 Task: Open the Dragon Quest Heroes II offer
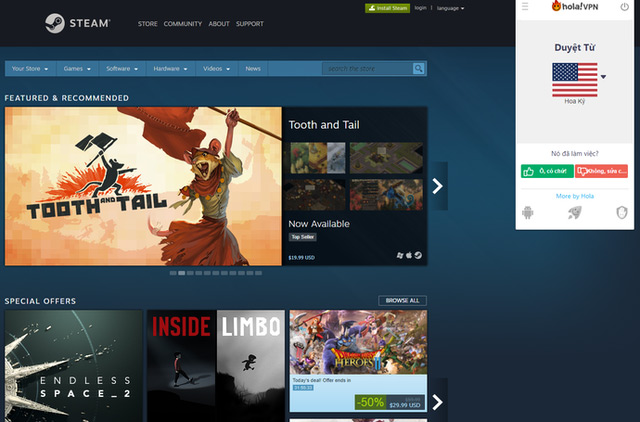(358, 361)
